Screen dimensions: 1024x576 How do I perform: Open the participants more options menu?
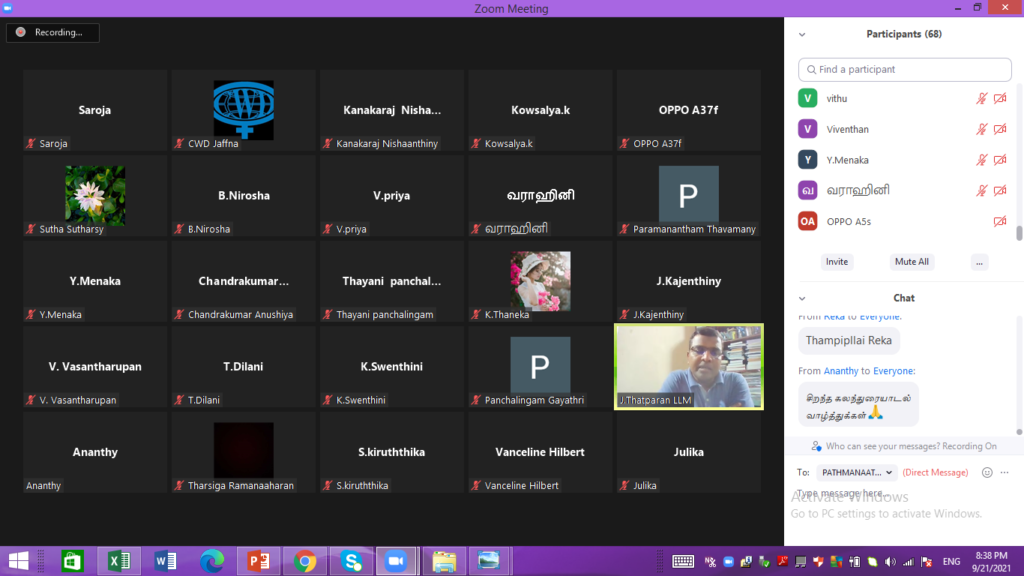(979, 262)
